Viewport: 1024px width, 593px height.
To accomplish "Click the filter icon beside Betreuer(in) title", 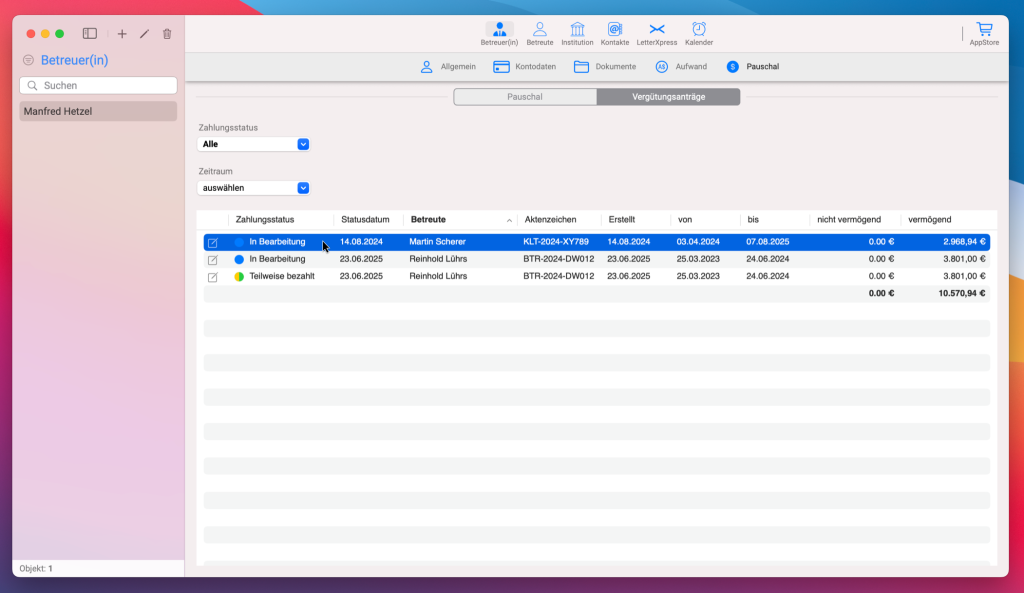I will (28, 60).
